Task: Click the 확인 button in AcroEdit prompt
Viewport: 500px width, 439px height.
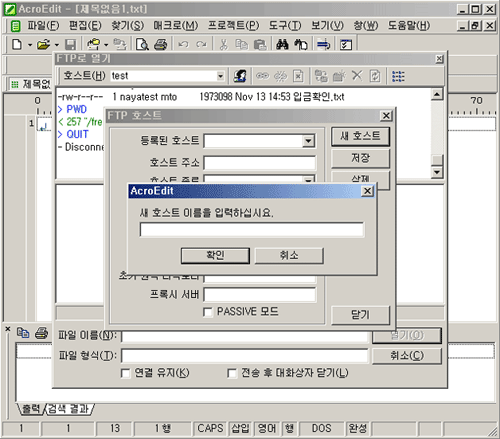Action: tap(215, 256)
